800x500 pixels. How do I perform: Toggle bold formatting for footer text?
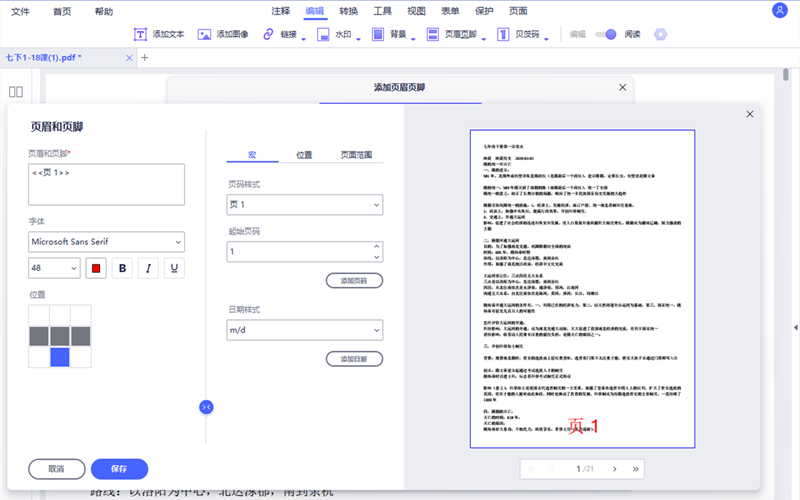click(x=123, y=268)
